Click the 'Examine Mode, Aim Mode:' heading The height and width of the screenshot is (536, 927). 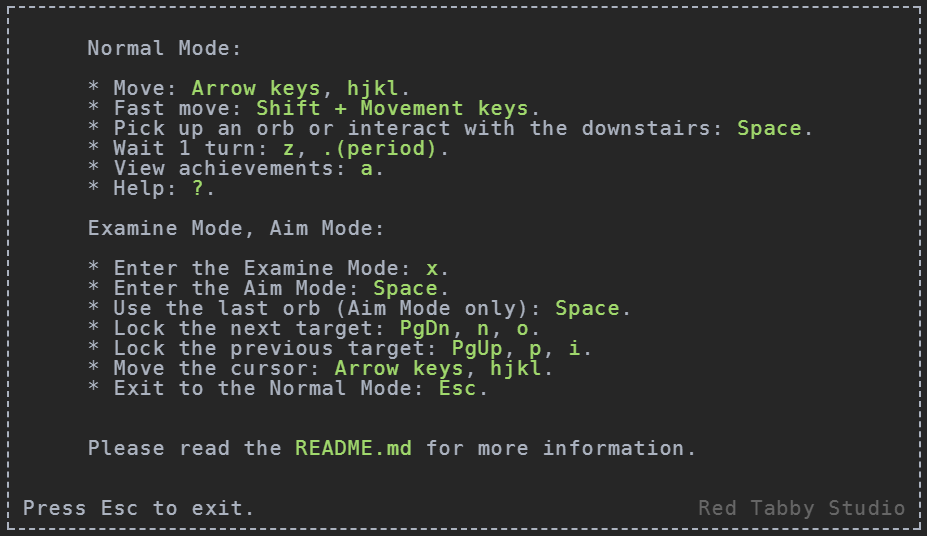click(236, 228)
